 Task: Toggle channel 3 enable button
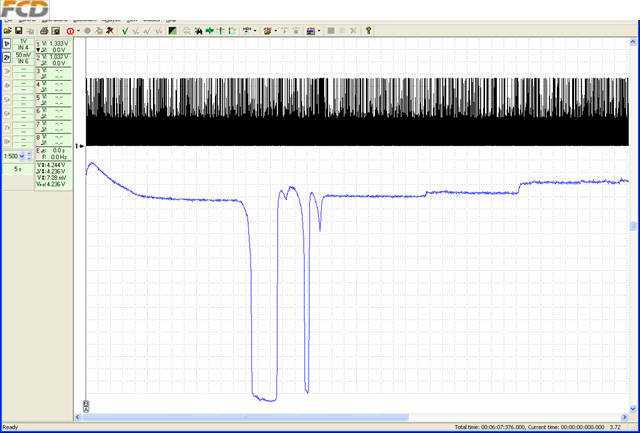[7, 72]
